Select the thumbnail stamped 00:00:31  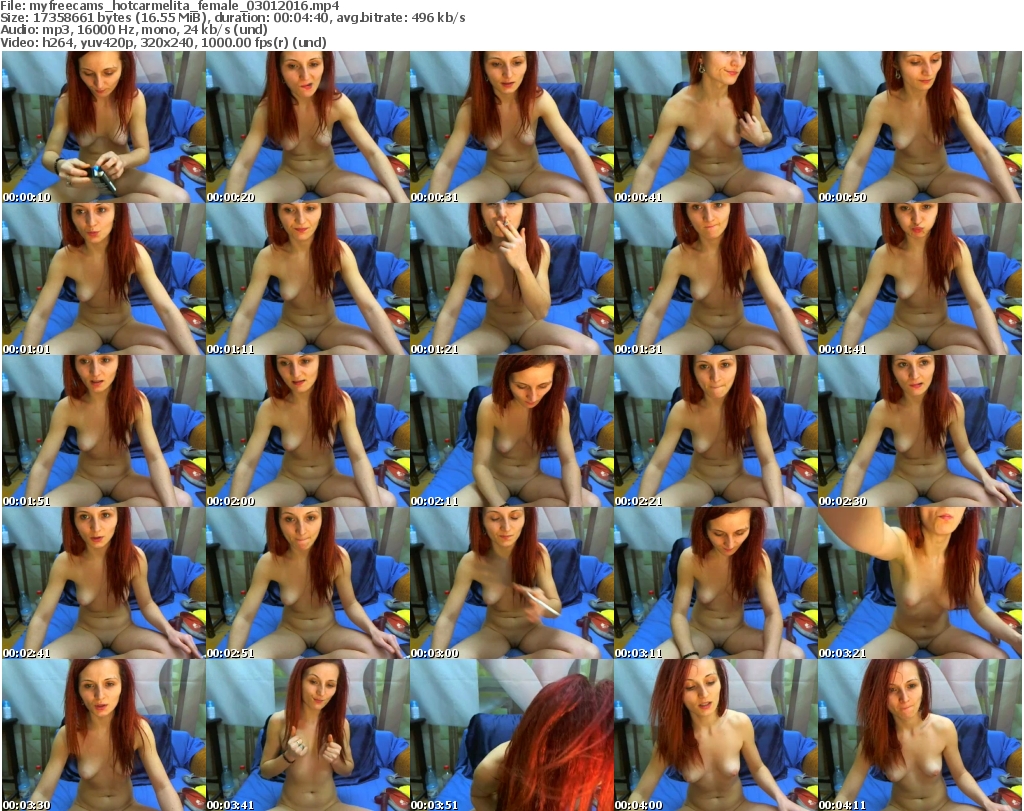pos(511,127)
